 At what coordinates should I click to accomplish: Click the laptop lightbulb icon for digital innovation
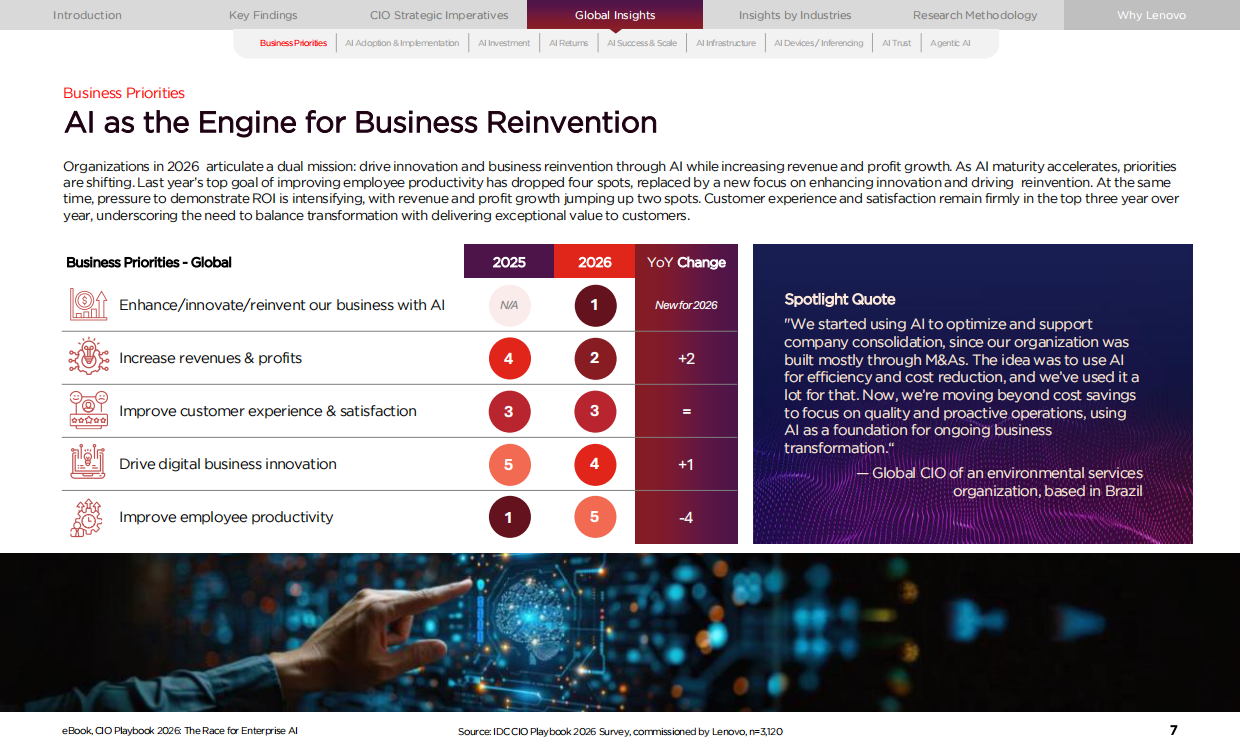88,464
